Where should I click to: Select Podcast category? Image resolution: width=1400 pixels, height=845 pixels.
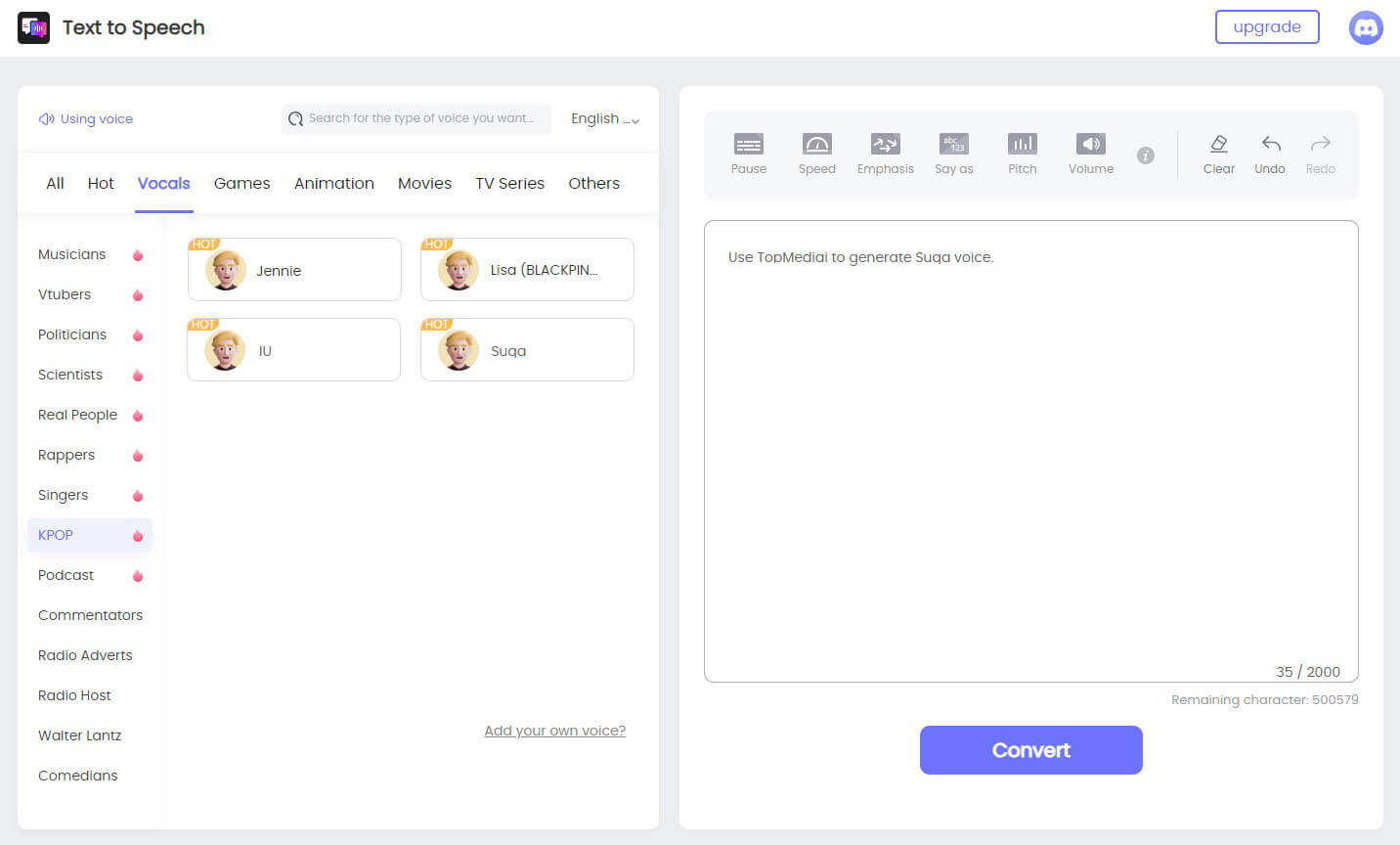pyautogui.click(x=66, y=575)
